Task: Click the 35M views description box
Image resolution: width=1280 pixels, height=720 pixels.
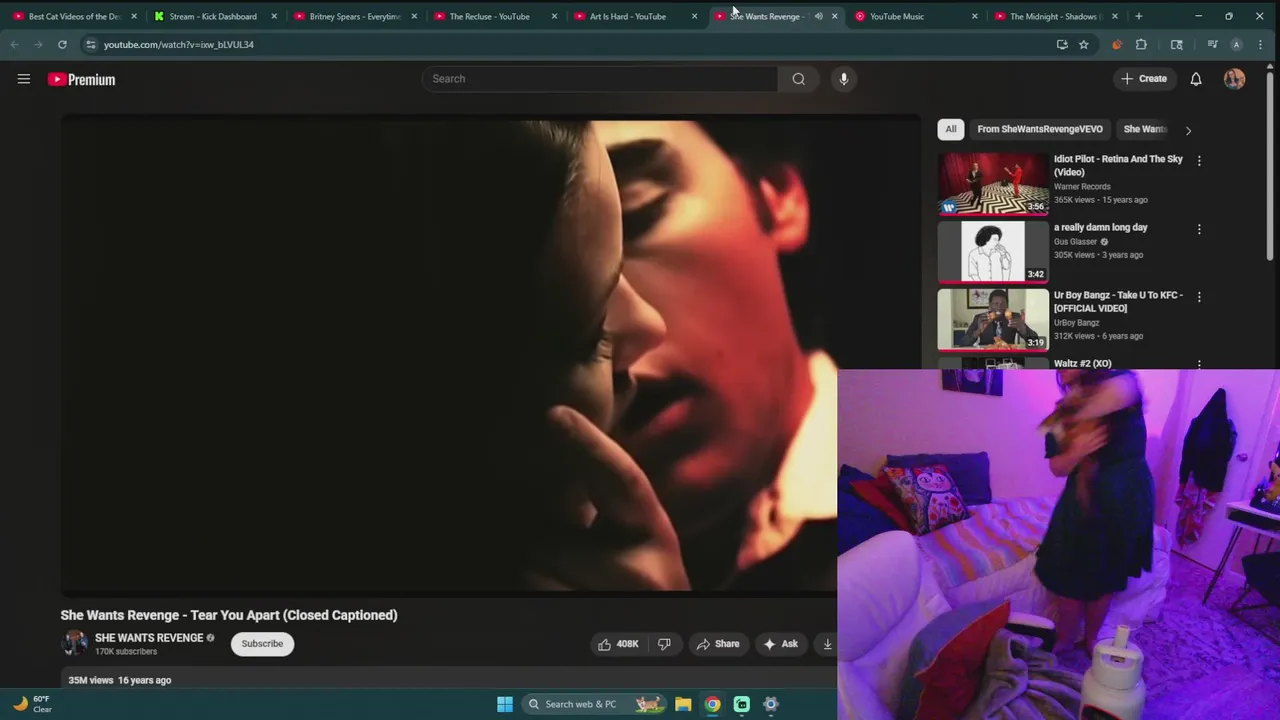Action: pos(449,679)
